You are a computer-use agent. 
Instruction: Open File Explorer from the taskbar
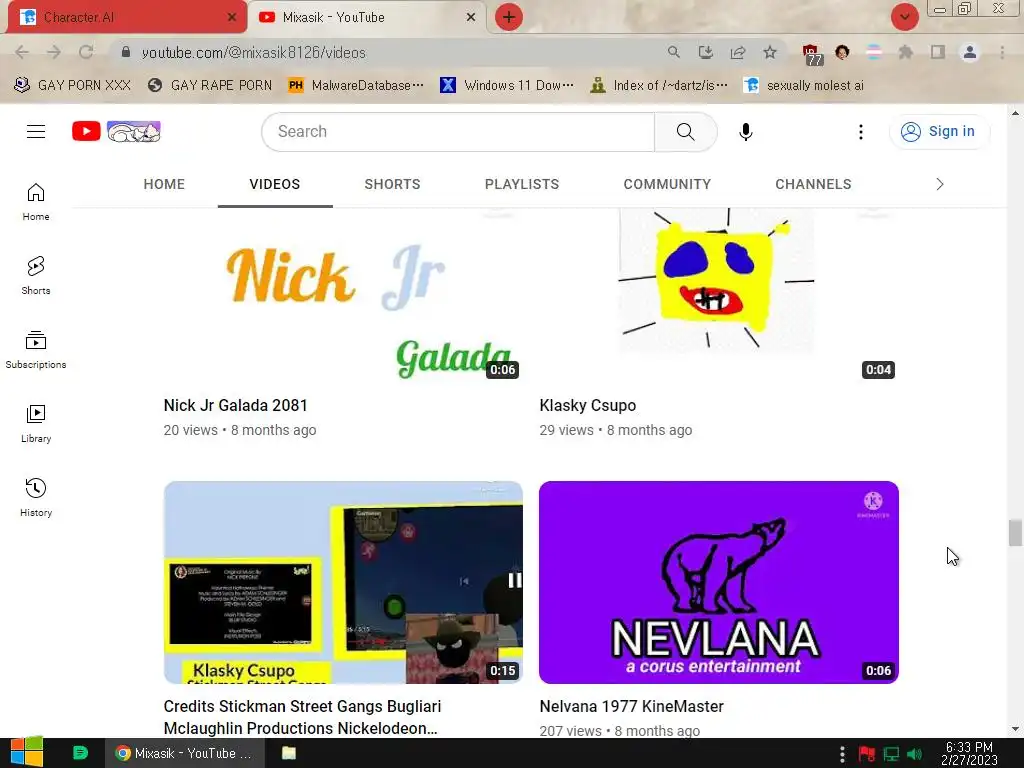(289, 753)
